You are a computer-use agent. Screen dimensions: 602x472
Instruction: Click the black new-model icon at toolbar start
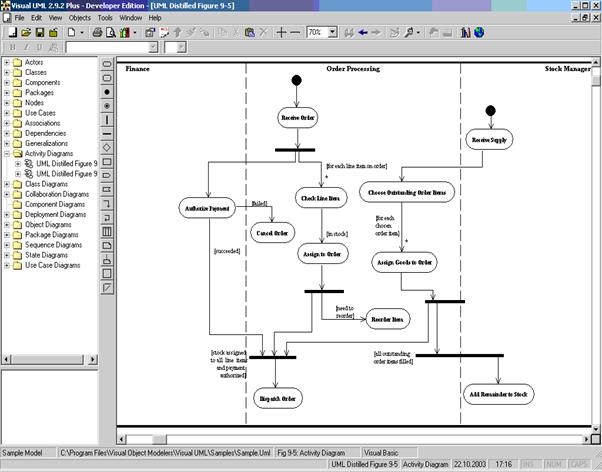(12, 33)
